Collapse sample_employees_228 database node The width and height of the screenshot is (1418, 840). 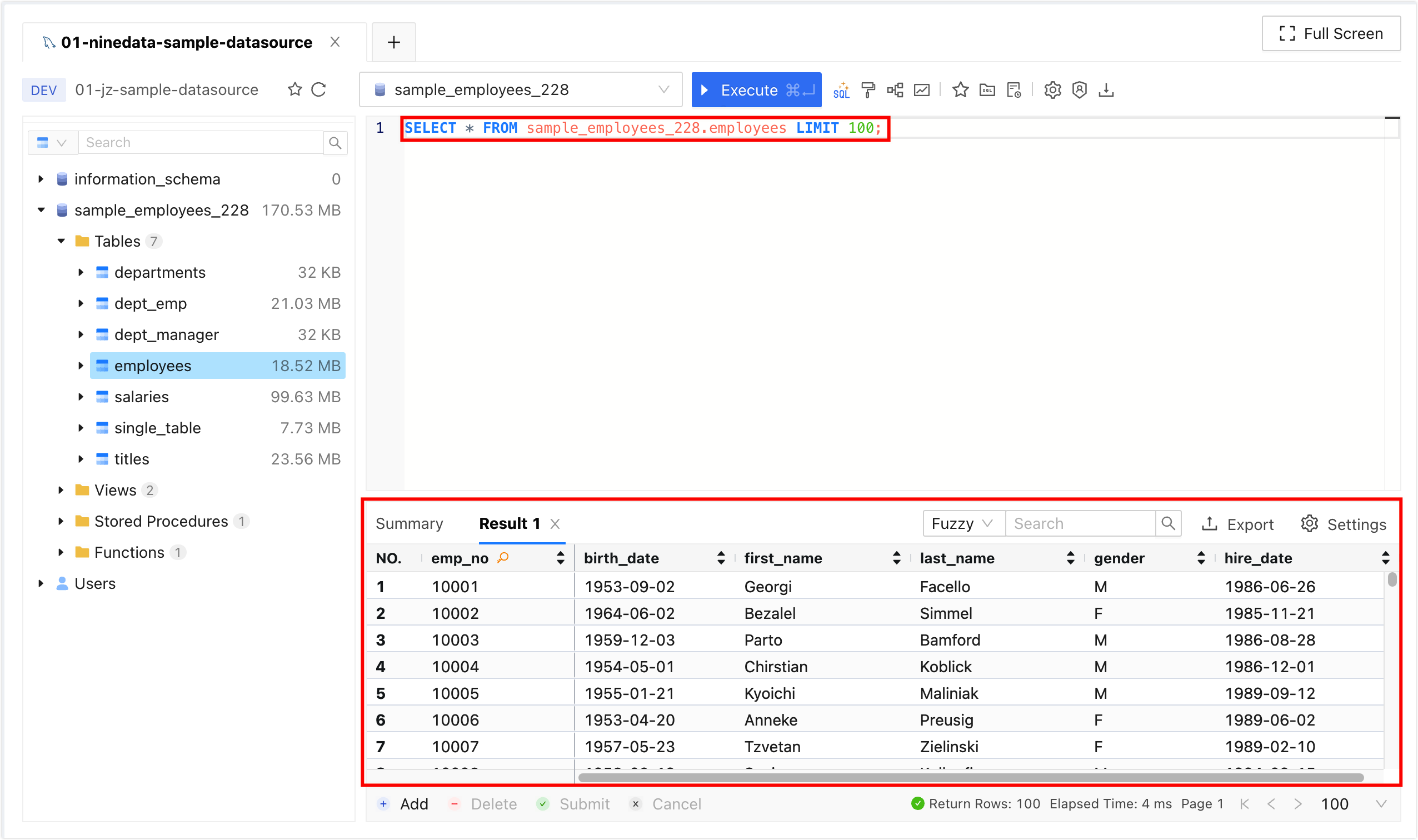[x=41, y=211]
